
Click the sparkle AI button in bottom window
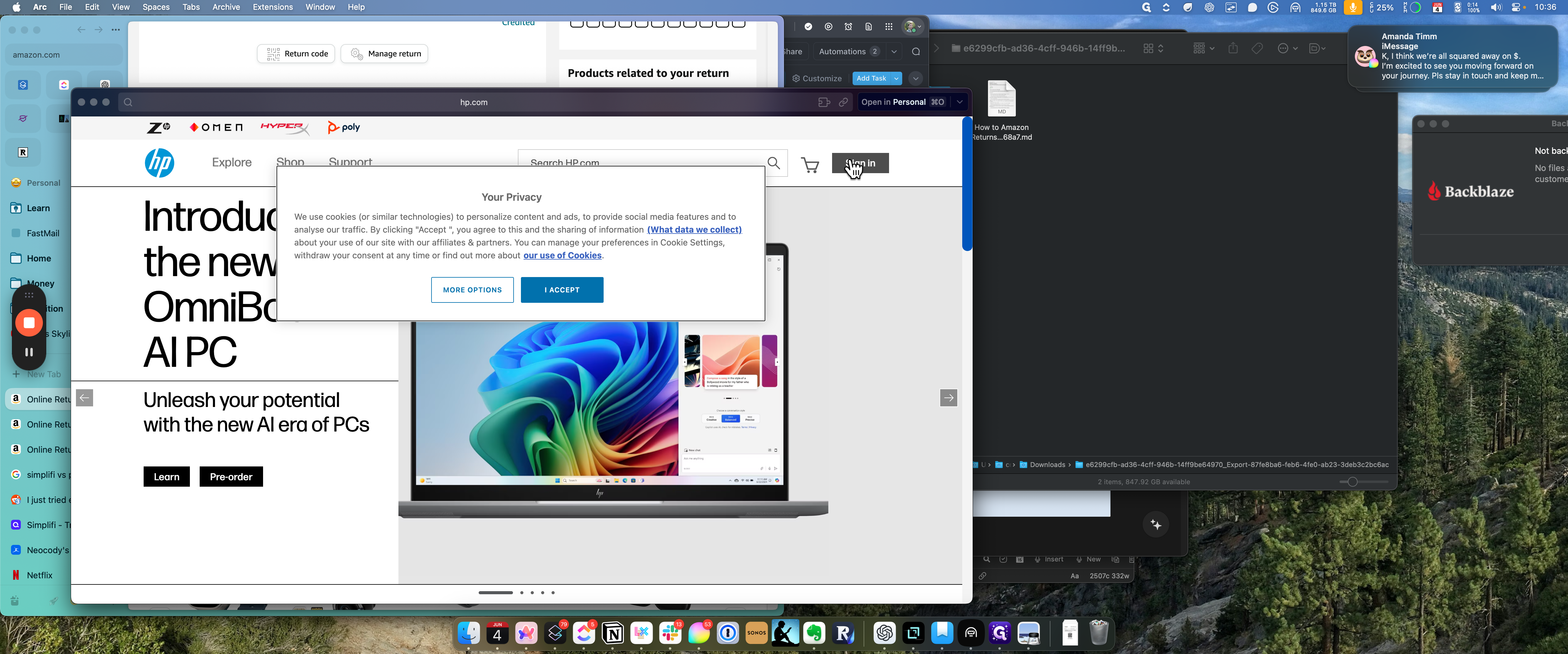(x=1156, y=524)
